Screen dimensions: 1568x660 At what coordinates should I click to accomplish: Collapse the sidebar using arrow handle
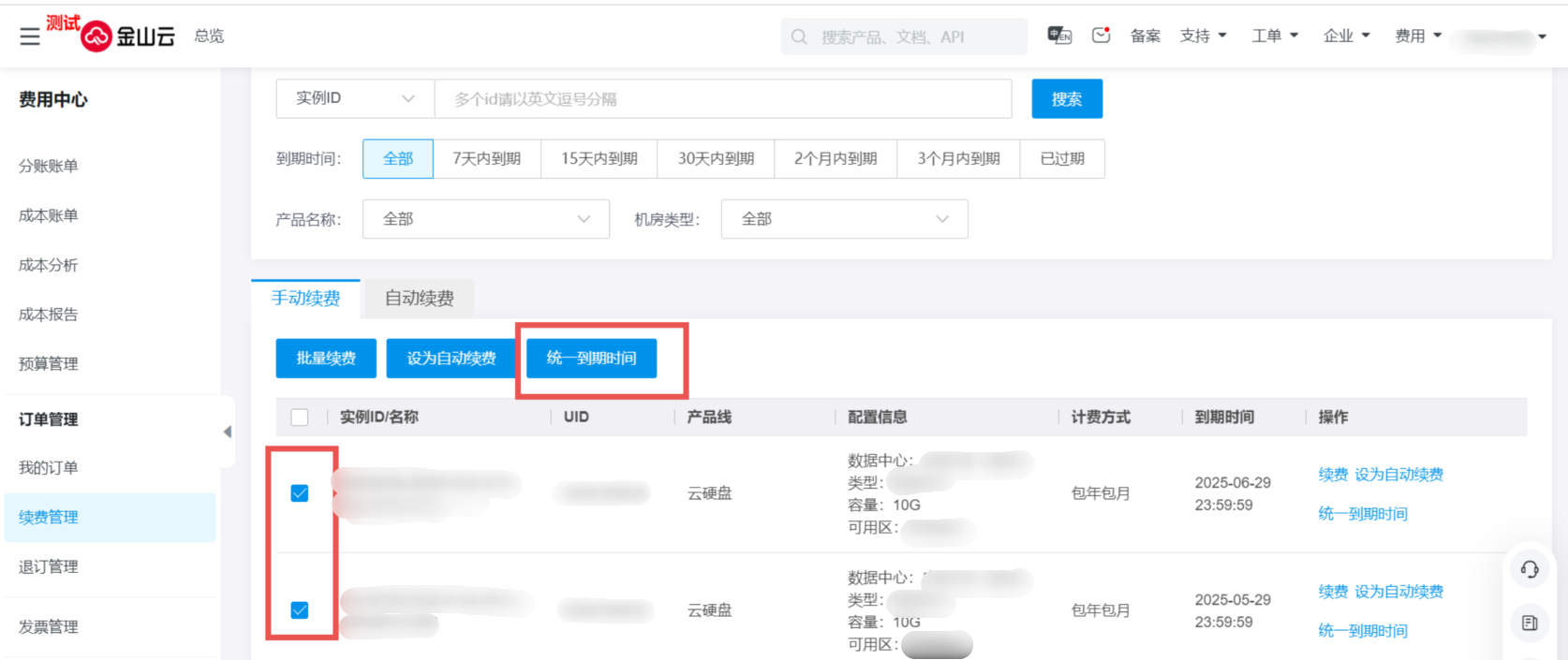tap(228, 432)
